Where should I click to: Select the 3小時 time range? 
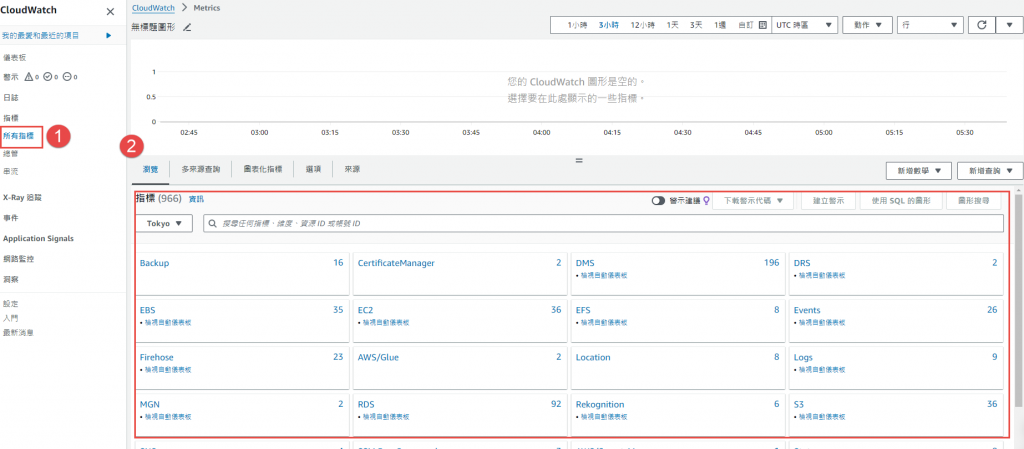pyautogui.click(x=609, y=25)
